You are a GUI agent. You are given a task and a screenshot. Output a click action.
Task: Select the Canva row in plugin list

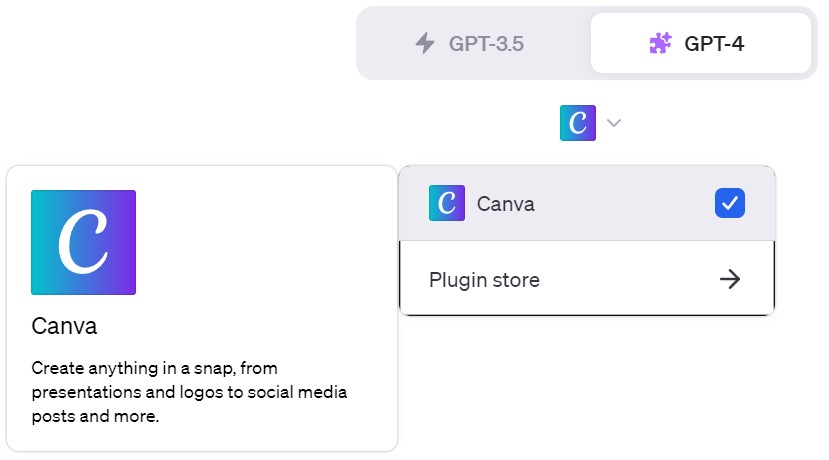pos(587,204)
